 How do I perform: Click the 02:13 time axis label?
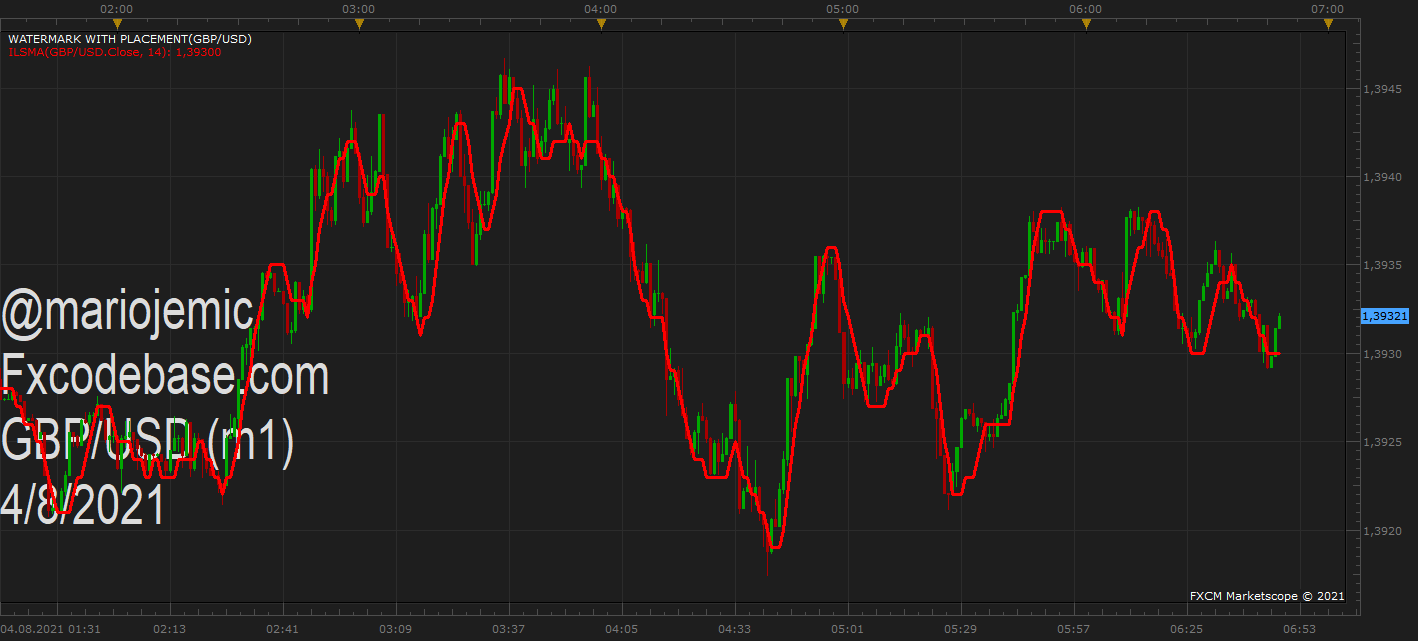coord(170,630)
